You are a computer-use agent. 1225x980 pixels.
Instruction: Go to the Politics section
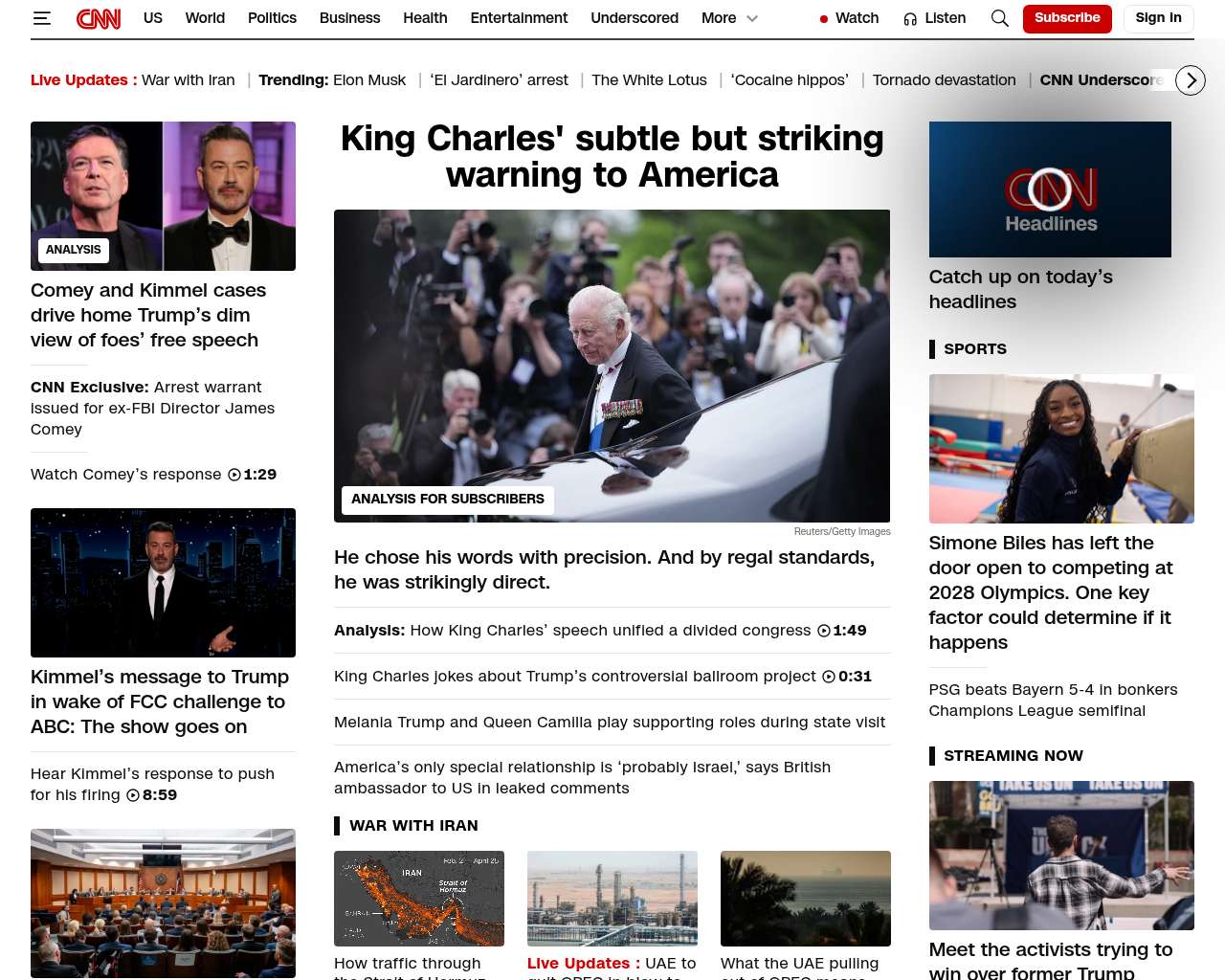pos(272,18)
